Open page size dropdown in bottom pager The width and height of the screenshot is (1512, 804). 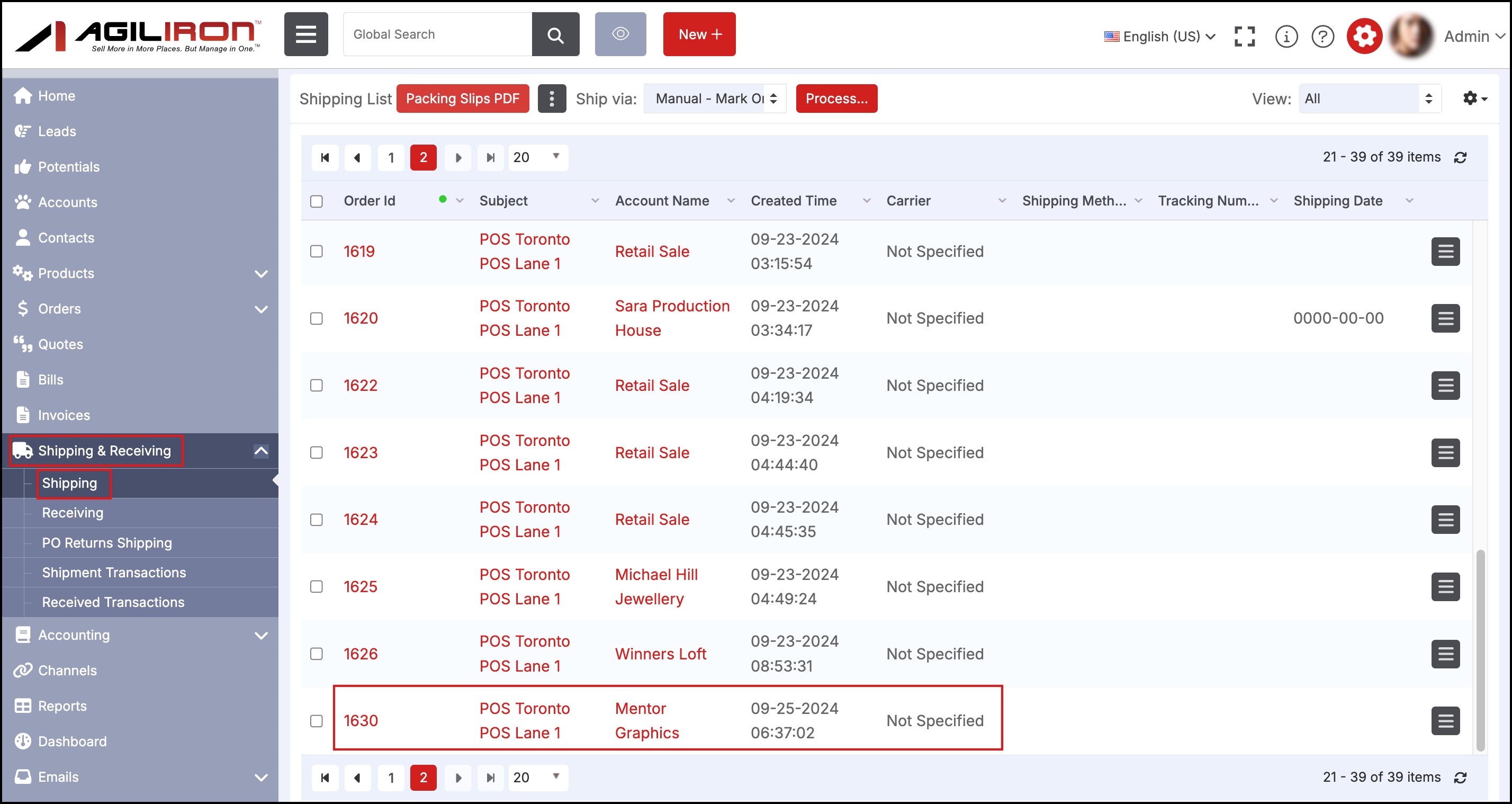pos(538,777)
